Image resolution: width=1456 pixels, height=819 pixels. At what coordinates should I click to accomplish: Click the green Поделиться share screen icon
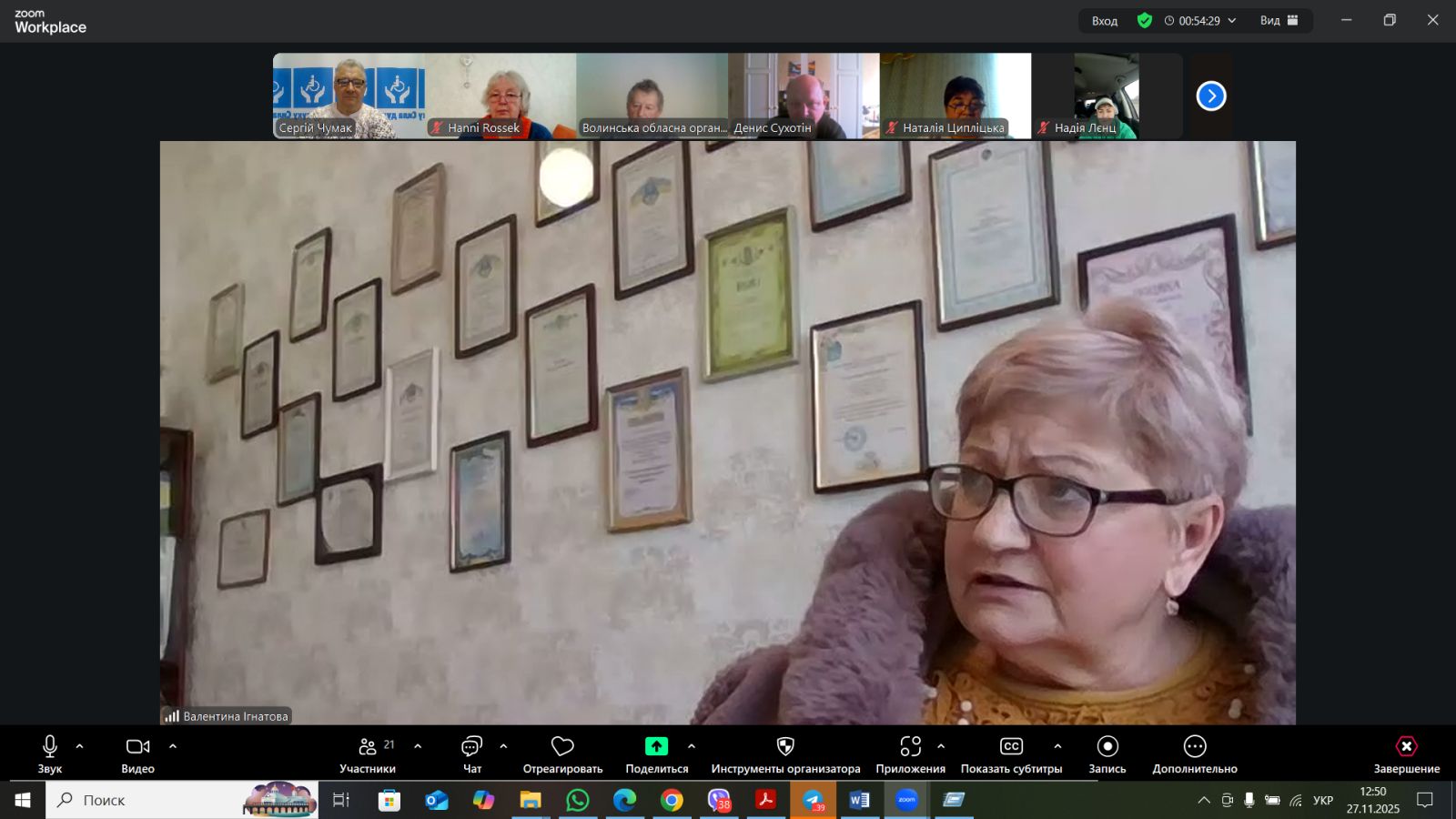pos(656,747)
